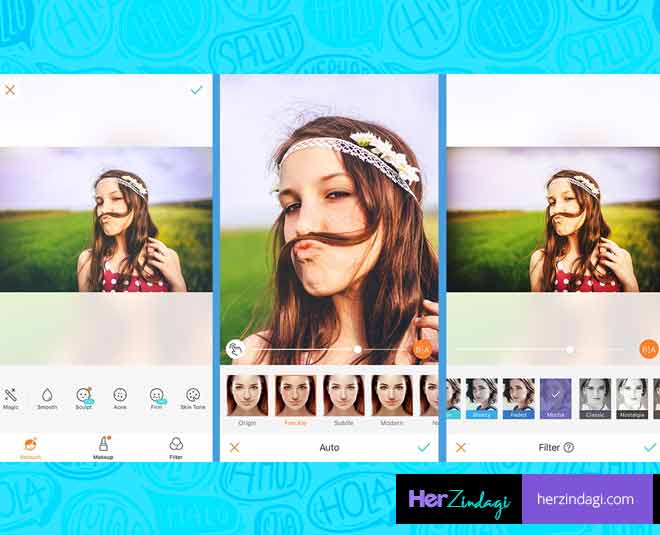660x535 pixels.
Task: Select the Freckle preset thumbnail
Action: pos(295,396)
